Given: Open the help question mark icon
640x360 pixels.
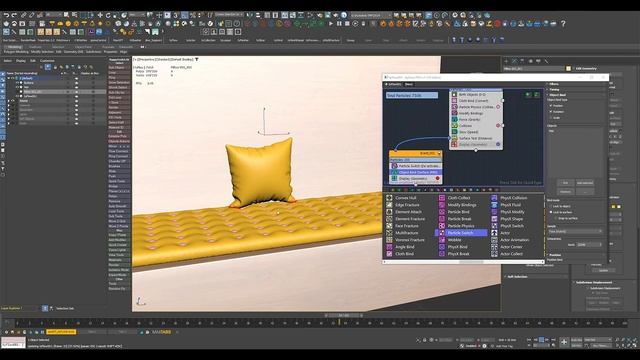Looking at the screenshot, I should pos(563,24).
